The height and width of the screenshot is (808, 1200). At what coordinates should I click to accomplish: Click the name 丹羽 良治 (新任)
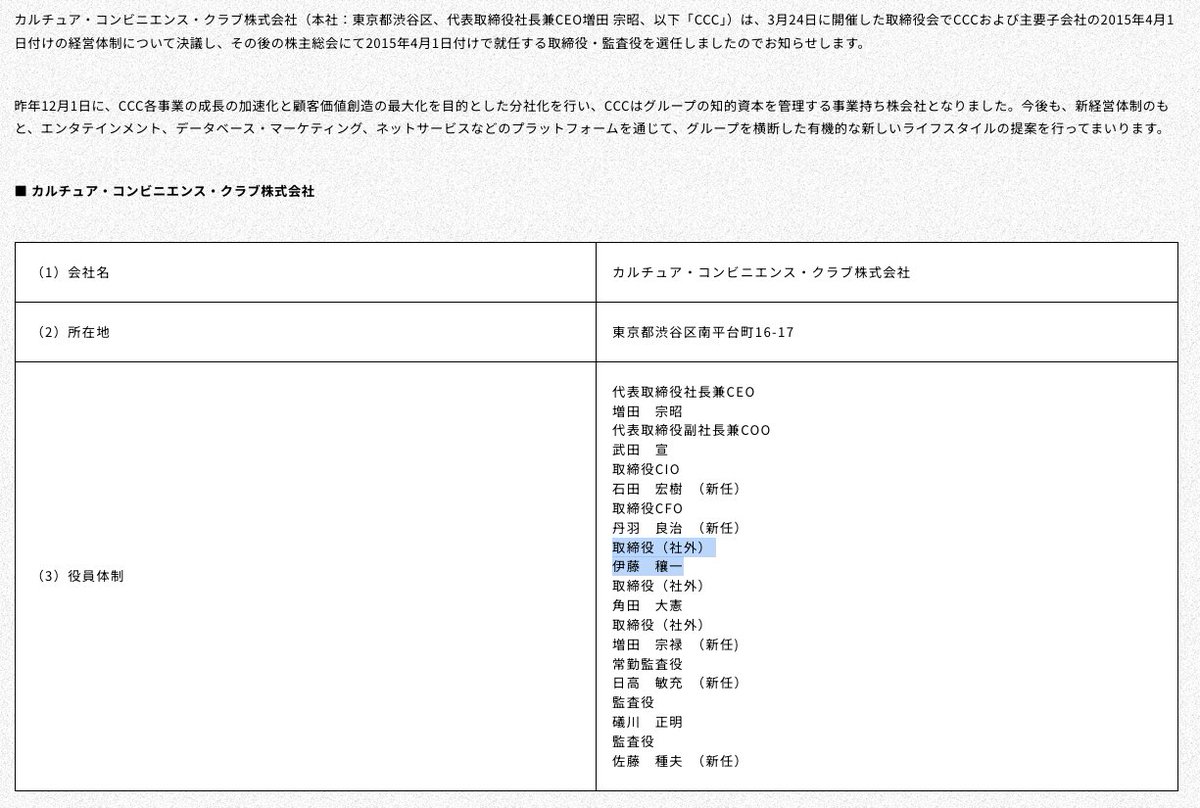tap(676, 527)
